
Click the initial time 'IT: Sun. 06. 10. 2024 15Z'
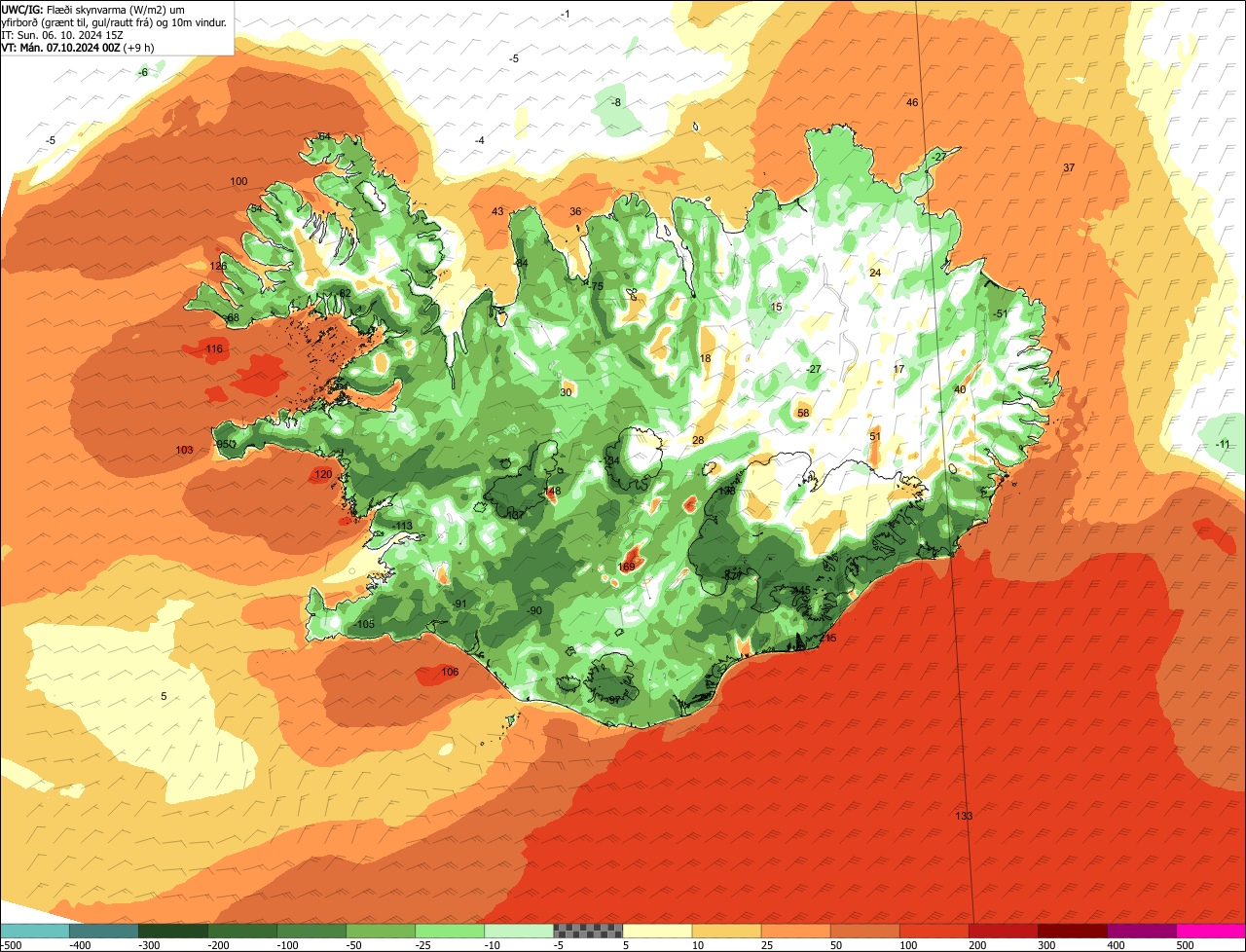pyautogui.click(x=62, y=35)
